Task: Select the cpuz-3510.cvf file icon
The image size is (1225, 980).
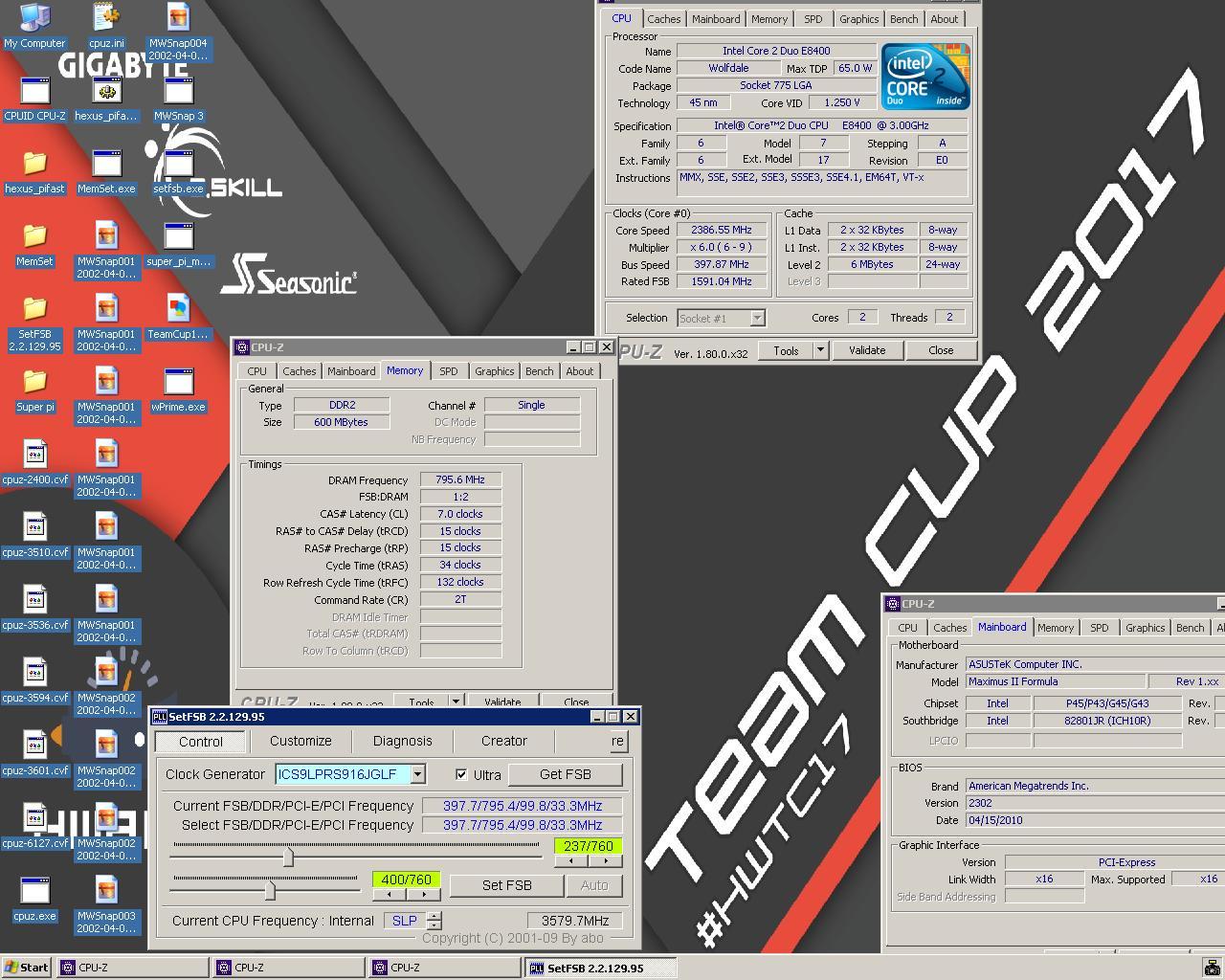Action: click(x=34, y=535)
